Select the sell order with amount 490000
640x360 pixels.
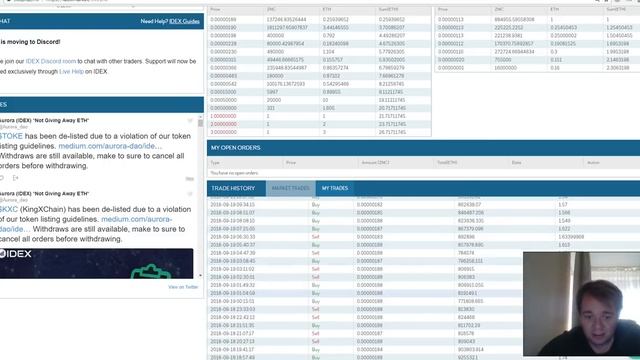(319, 52)
